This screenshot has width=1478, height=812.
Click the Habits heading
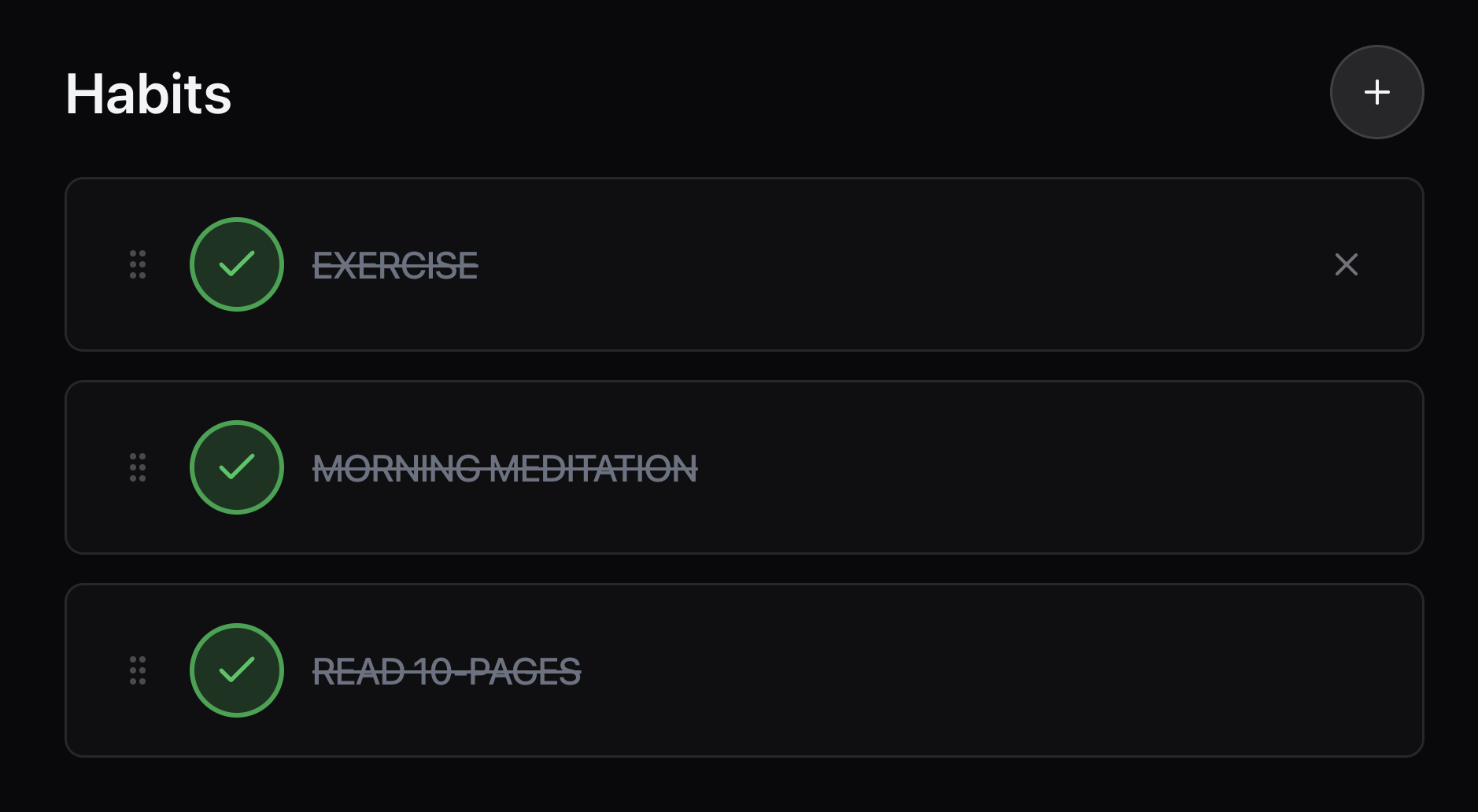tap(148, 94)
